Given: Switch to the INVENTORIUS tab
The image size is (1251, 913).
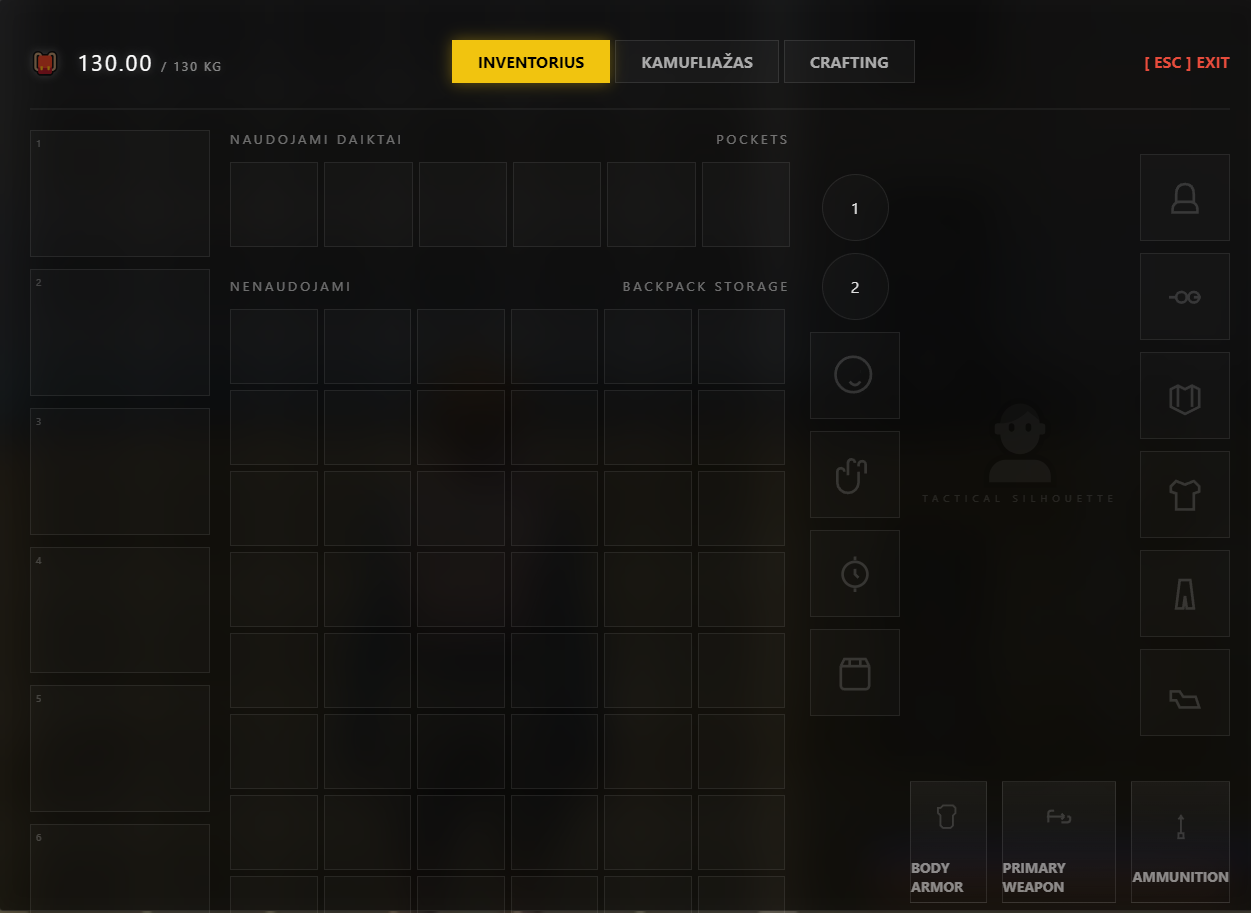Looking at the screenshot, I should (531, 62).
